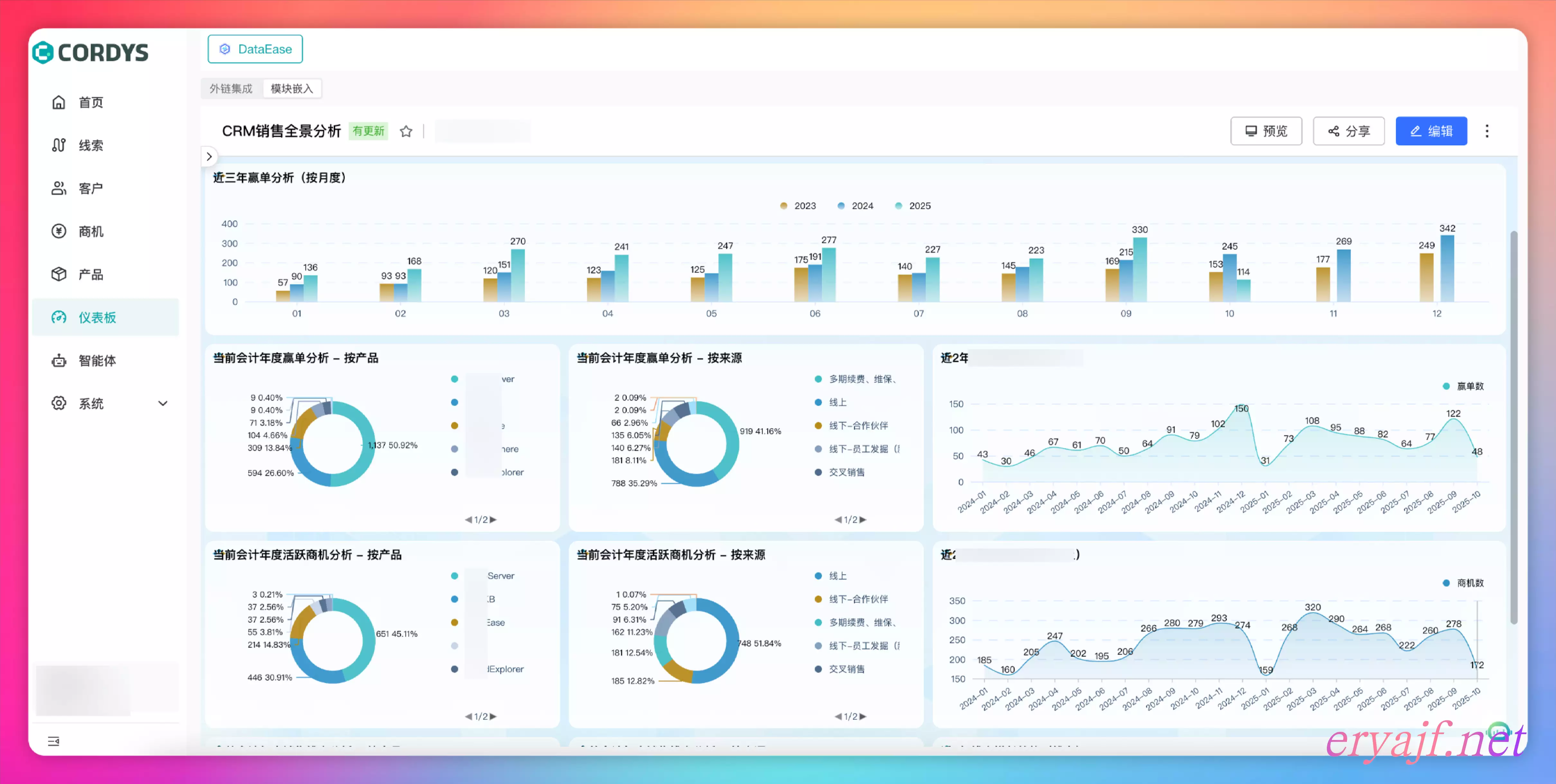Click the 分享 share button

(1348, 131)
